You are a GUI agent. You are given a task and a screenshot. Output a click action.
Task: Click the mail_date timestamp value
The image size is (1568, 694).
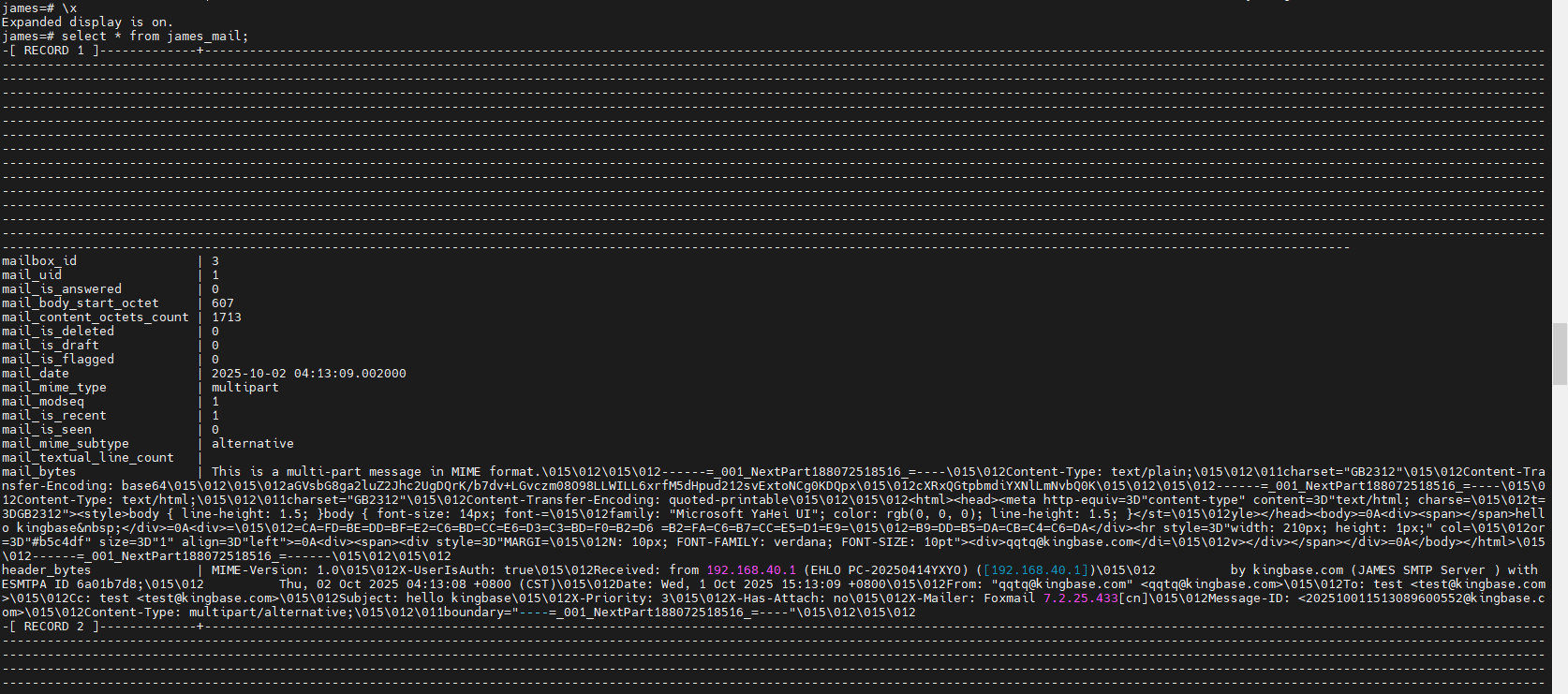308,374
